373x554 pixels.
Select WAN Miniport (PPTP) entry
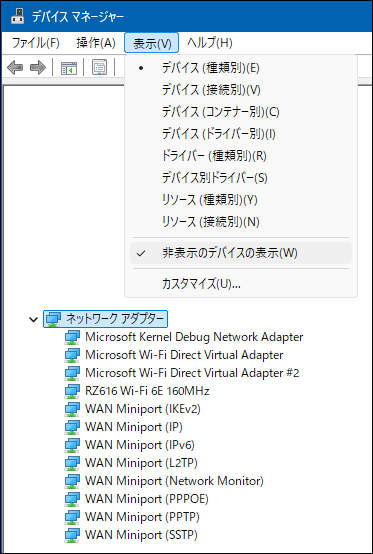142,517
